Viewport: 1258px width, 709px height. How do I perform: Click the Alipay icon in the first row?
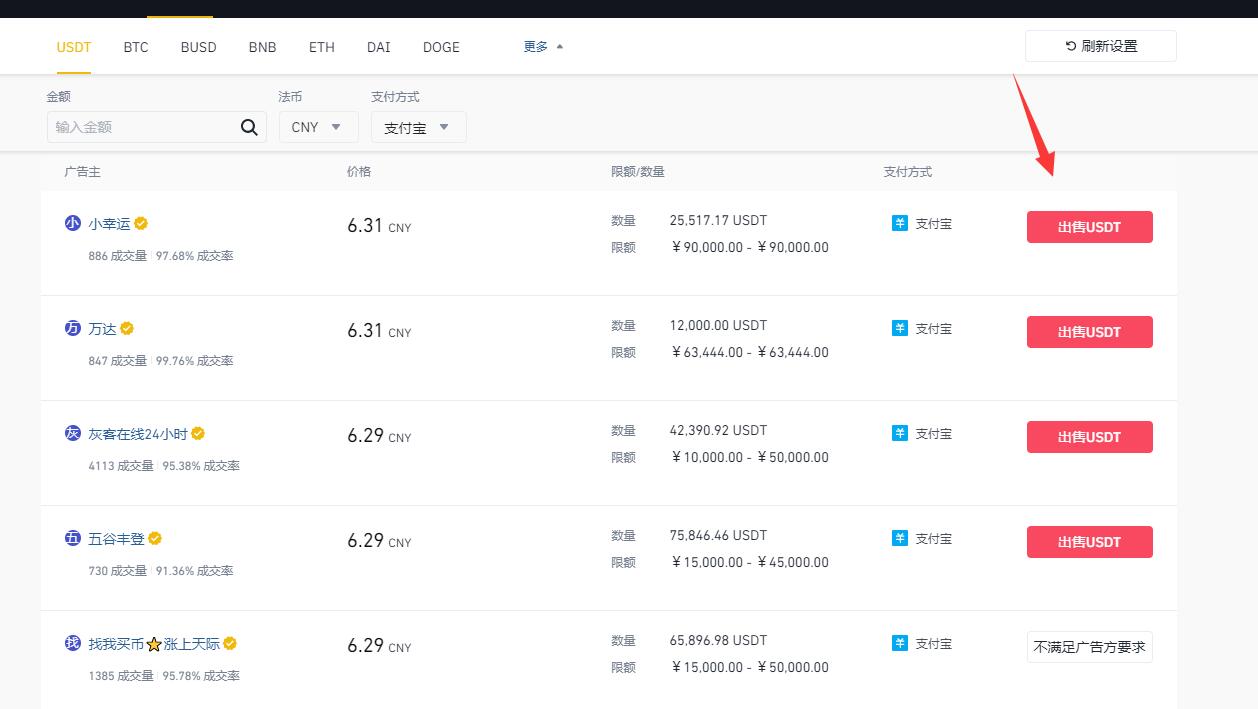click(899, 223)
